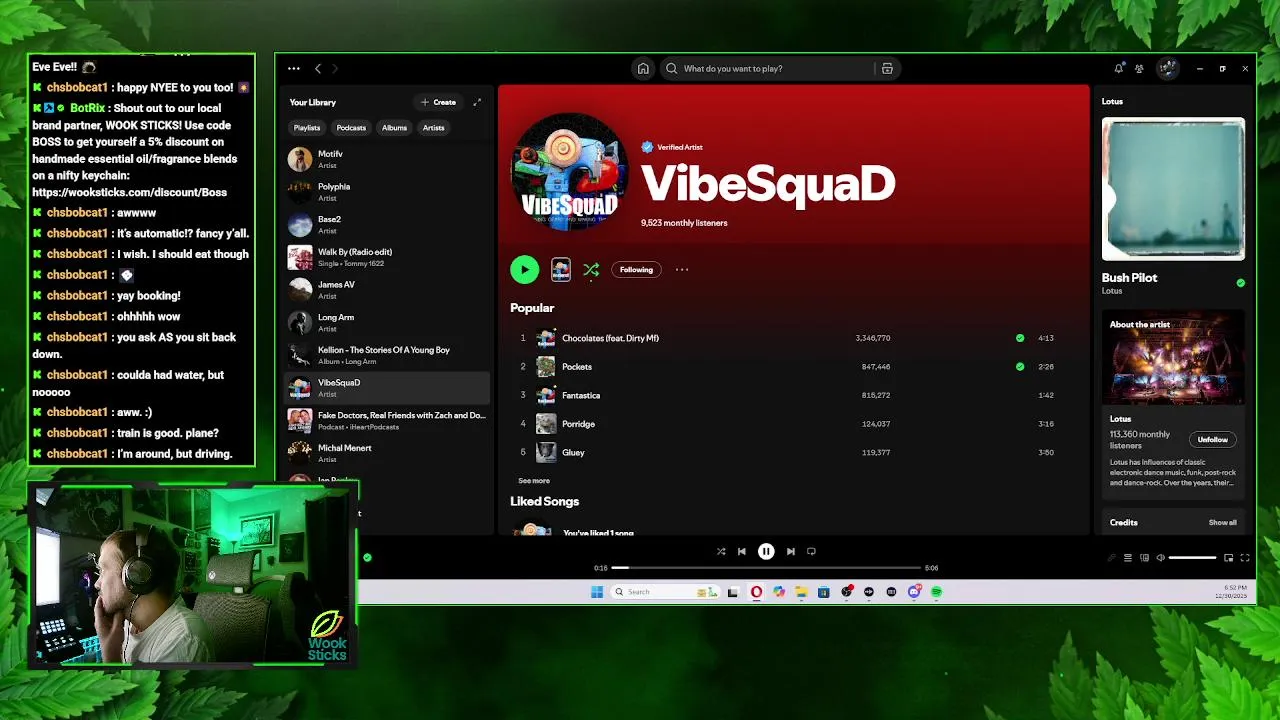The height and width of the screenshot is (720, 1280).
Task: Enter full screen player view
Action: pyautogui.click(x=1245, y=558)
